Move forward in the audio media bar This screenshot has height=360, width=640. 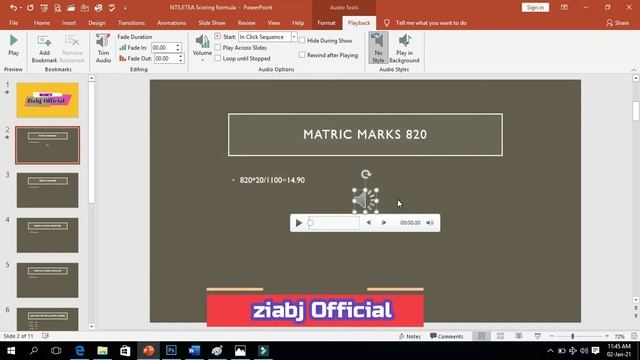point(384,223)
